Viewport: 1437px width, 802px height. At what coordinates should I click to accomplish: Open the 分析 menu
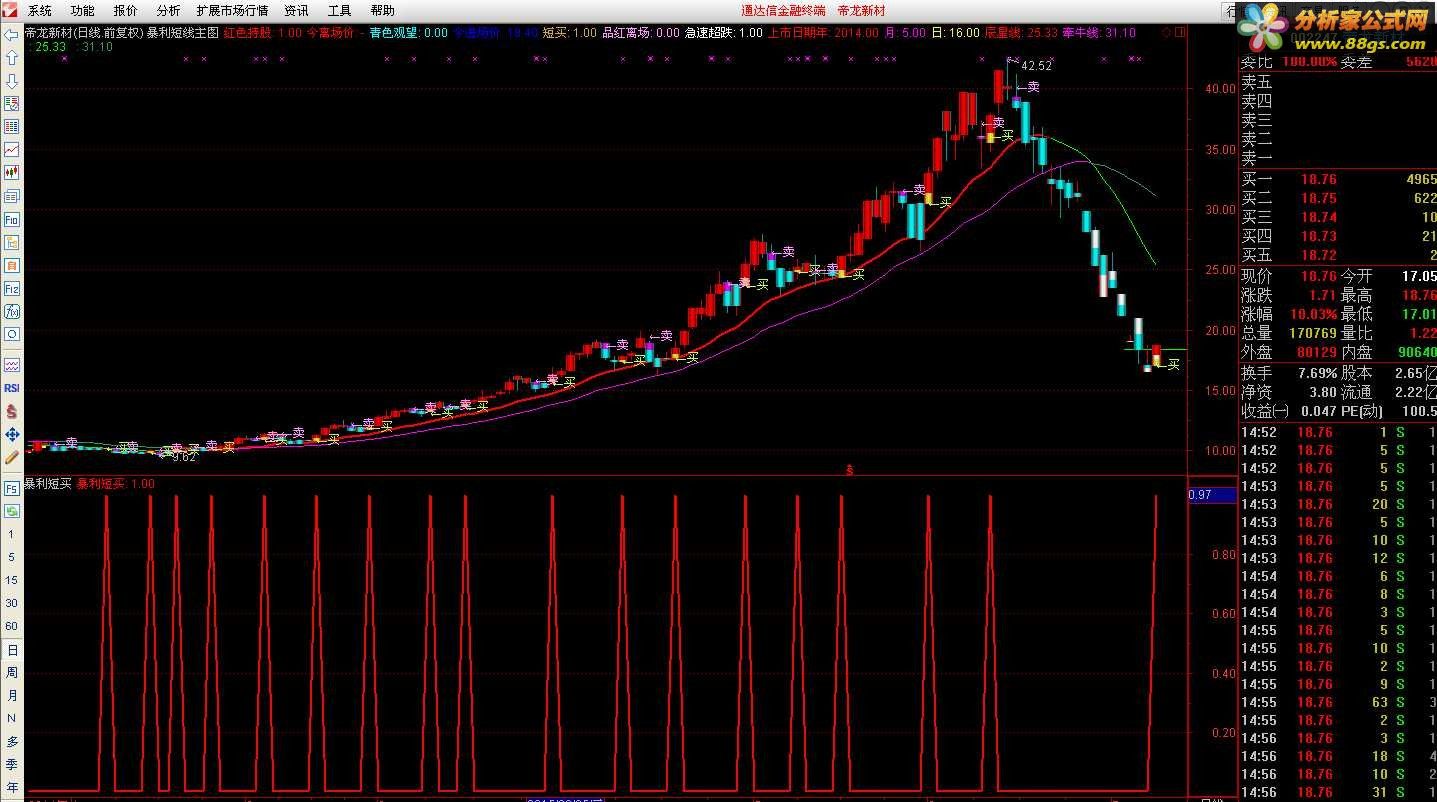coord(169,11)
